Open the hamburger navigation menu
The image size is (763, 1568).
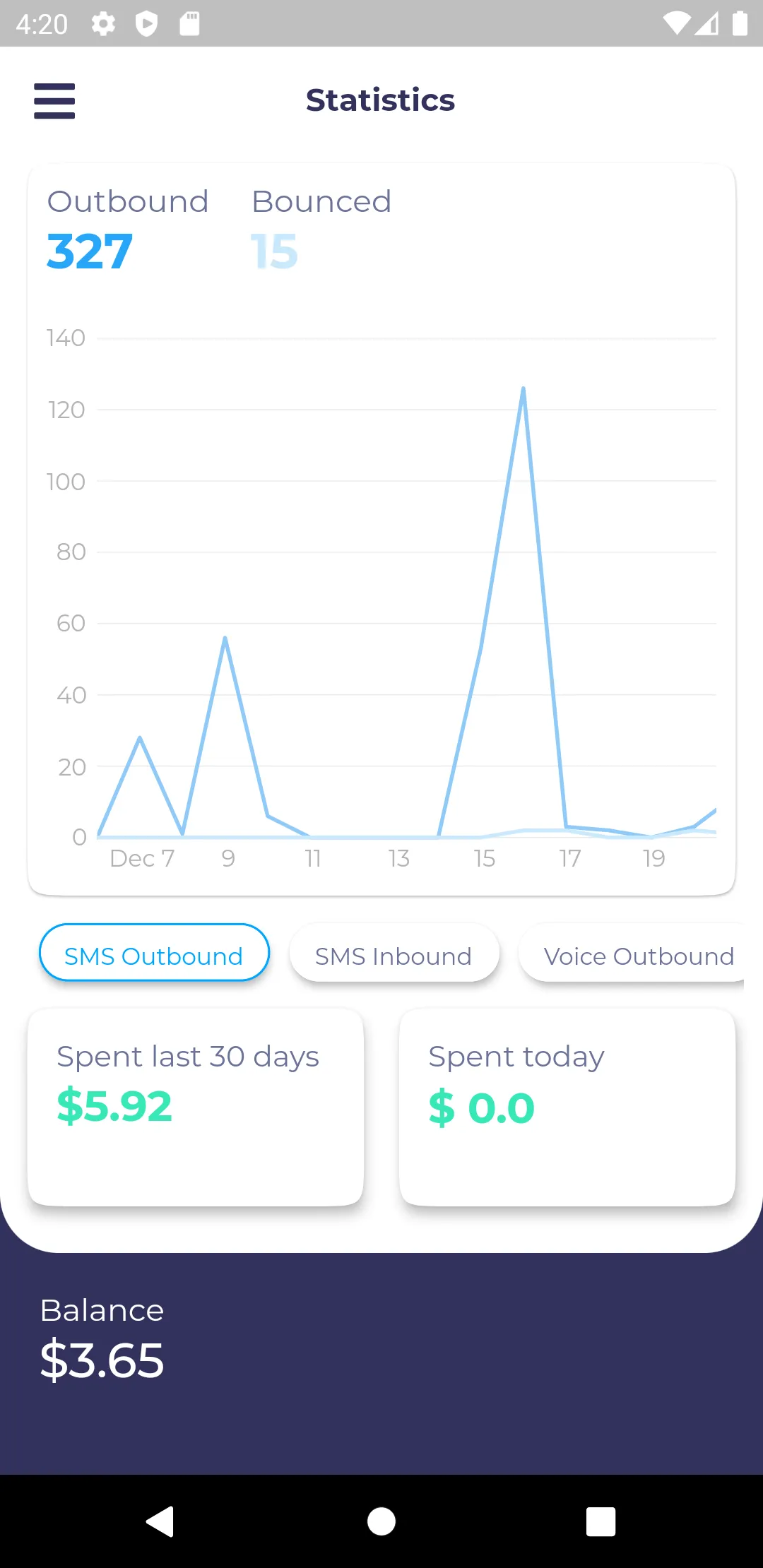[x=54, y=100]
